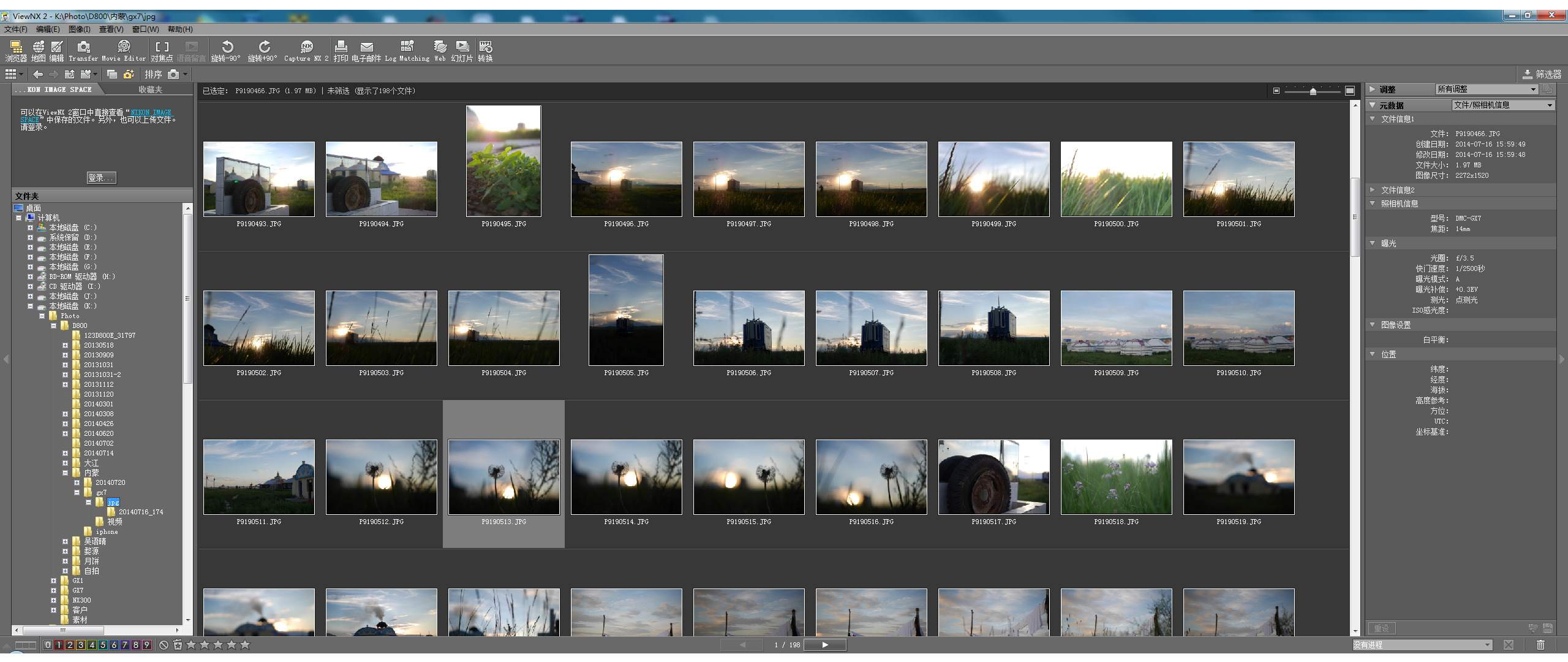Open the Log Matching tool
The image size is (1568, 662).
coord(407,51)
